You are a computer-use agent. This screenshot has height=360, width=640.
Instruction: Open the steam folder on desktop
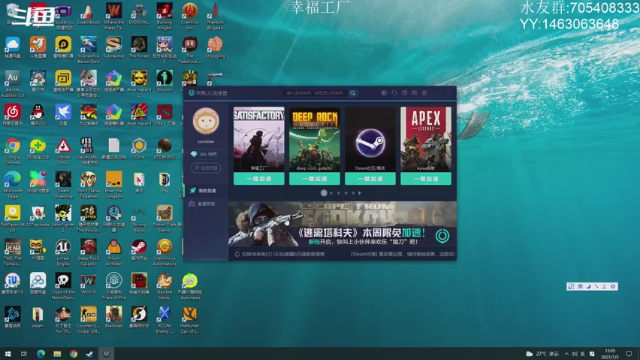tap(38, 317)
